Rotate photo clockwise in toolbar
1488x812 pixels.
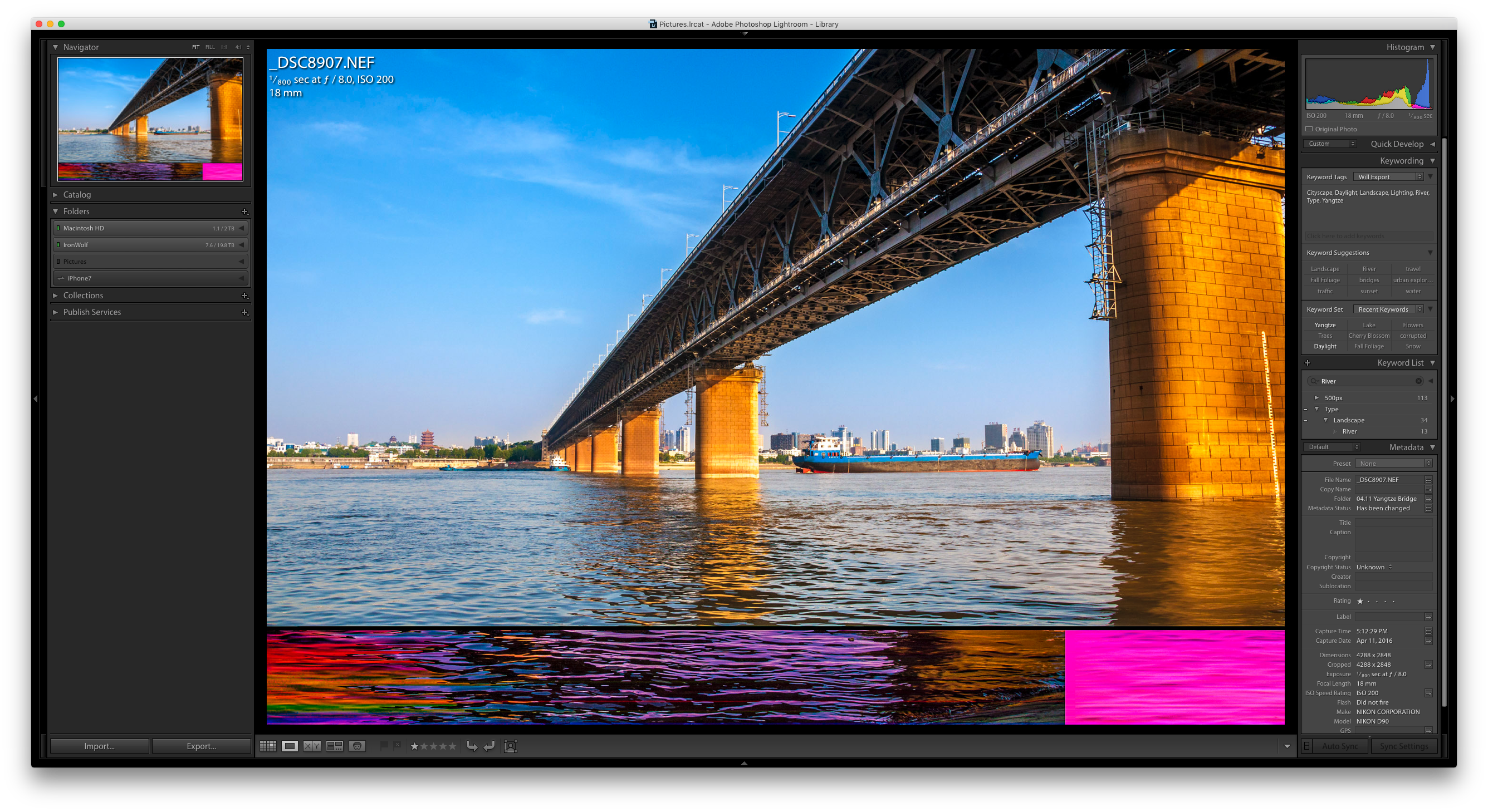coord(489,746)
